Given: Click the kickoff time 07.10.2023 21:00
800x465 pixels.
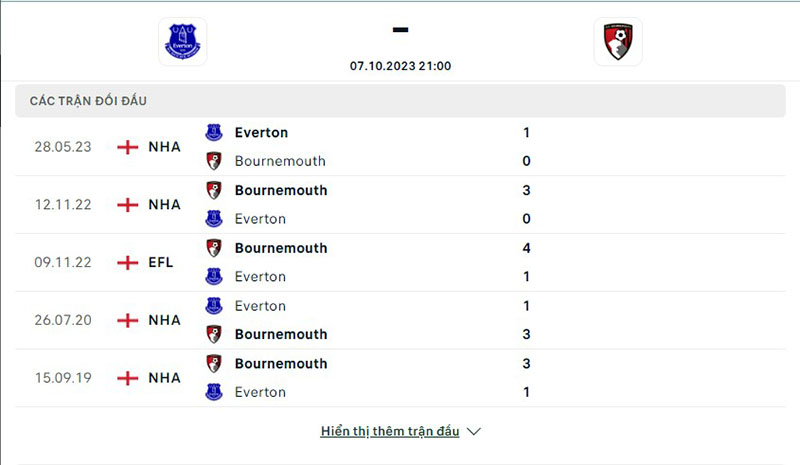Looking at the screenshot, I should (400, 66).
